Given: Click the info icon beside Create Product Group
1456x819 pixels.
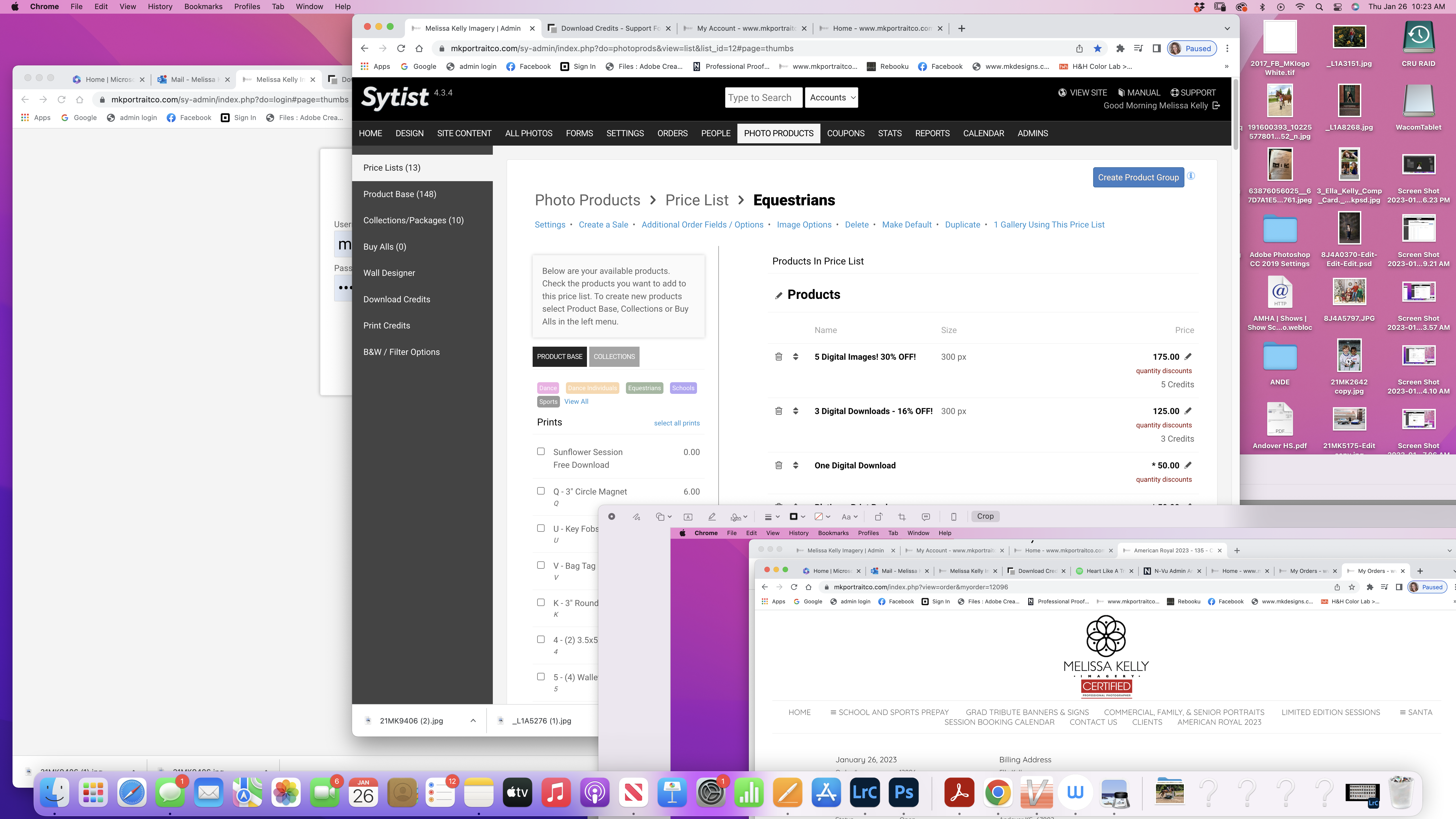Looking at the screenshot, I should [x=1191, y=176].
